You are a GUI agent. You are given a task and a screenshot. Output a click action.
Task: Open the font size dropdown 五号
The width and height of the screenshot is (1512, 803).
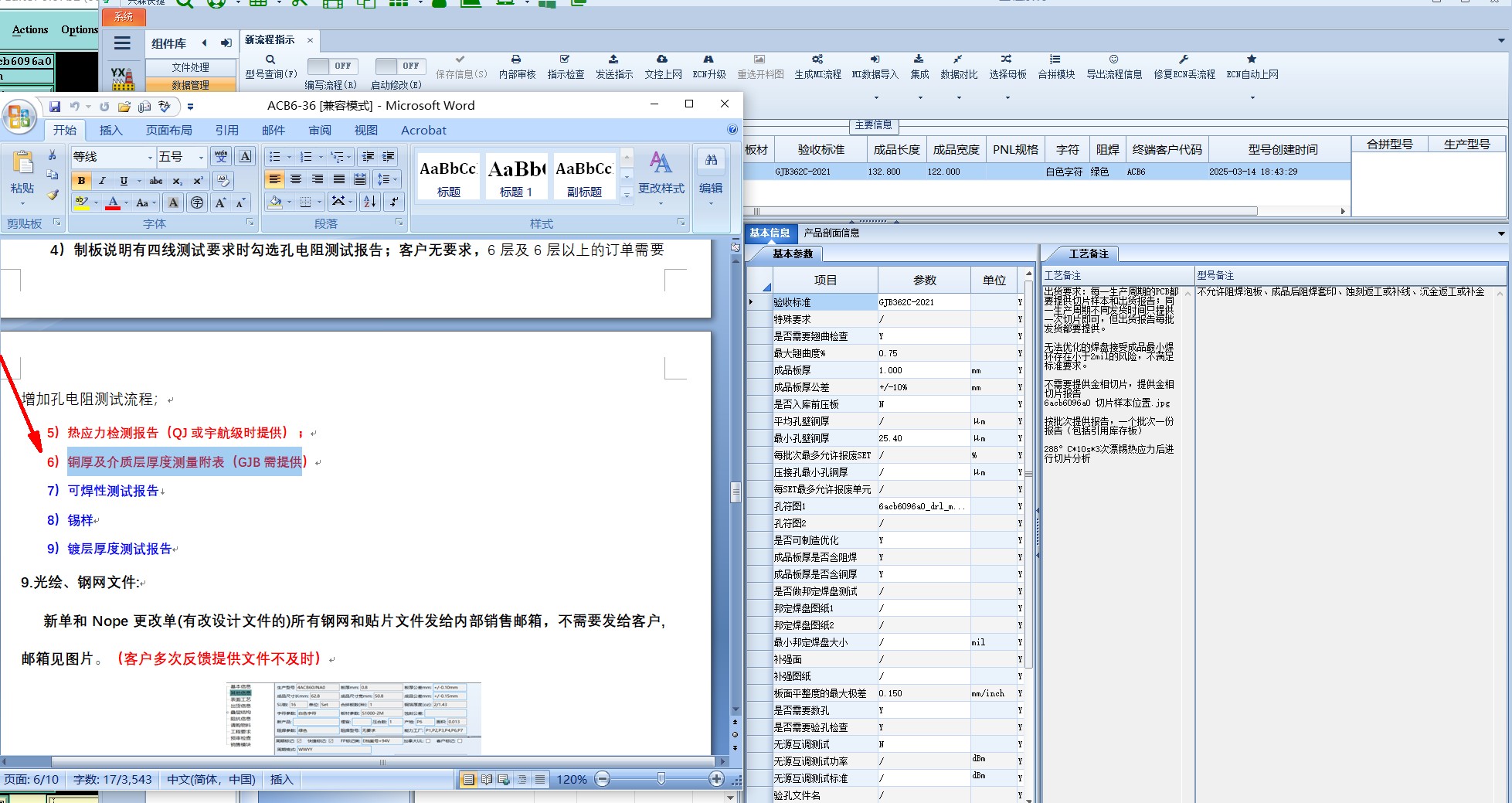point(202,157)
